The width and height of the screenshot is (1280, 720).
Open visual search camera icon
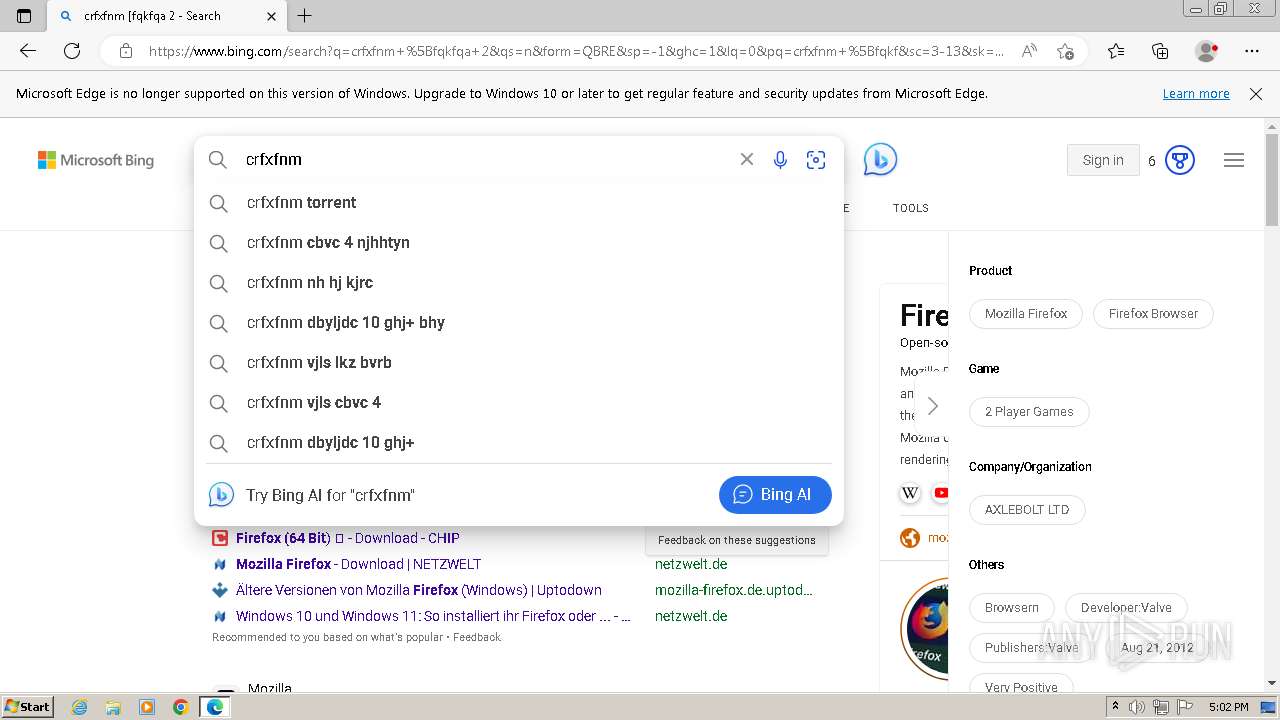[x=816, y=160]
